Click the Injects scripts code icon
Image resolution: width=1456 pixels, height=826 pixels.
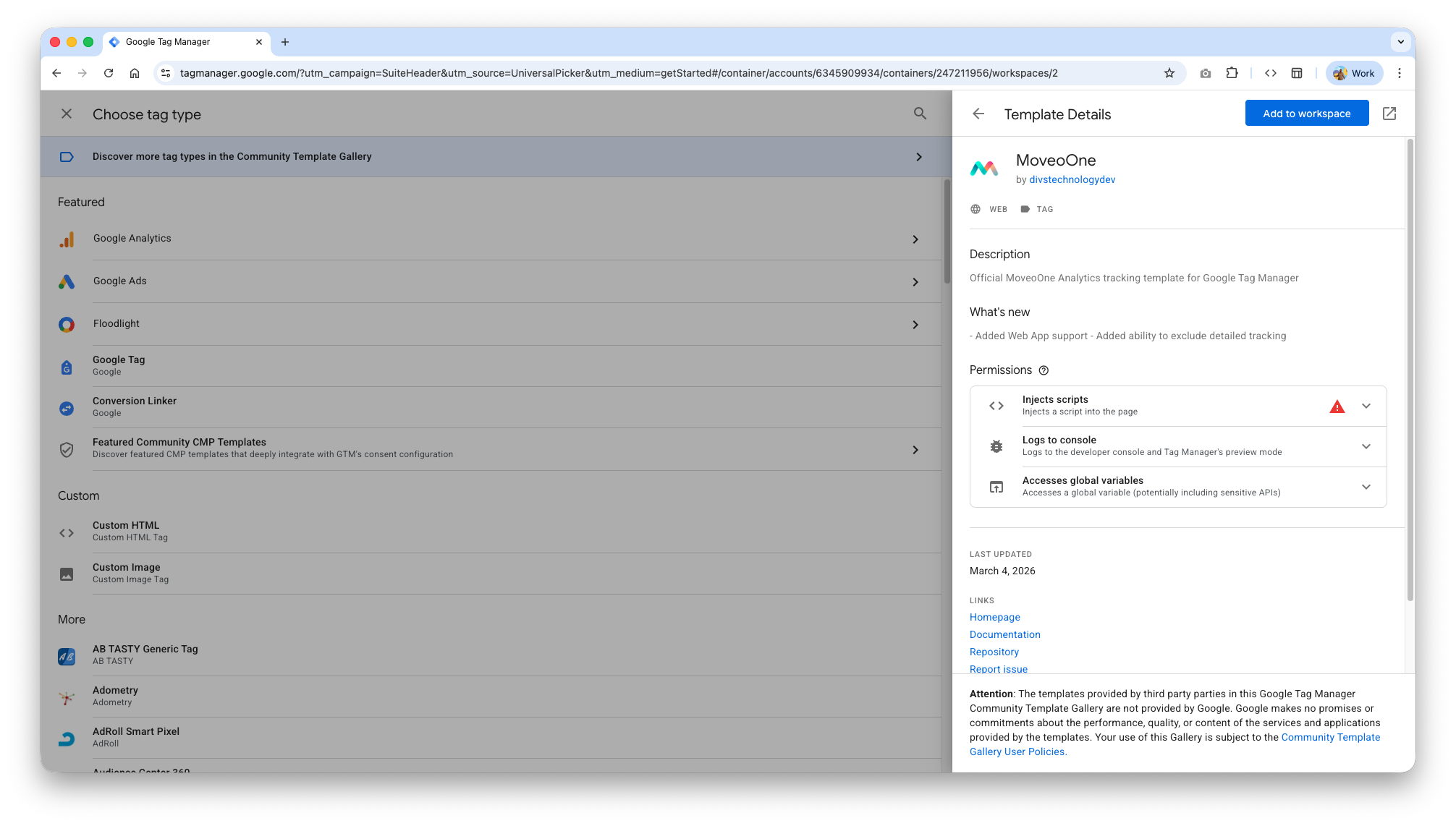[996, 406]
